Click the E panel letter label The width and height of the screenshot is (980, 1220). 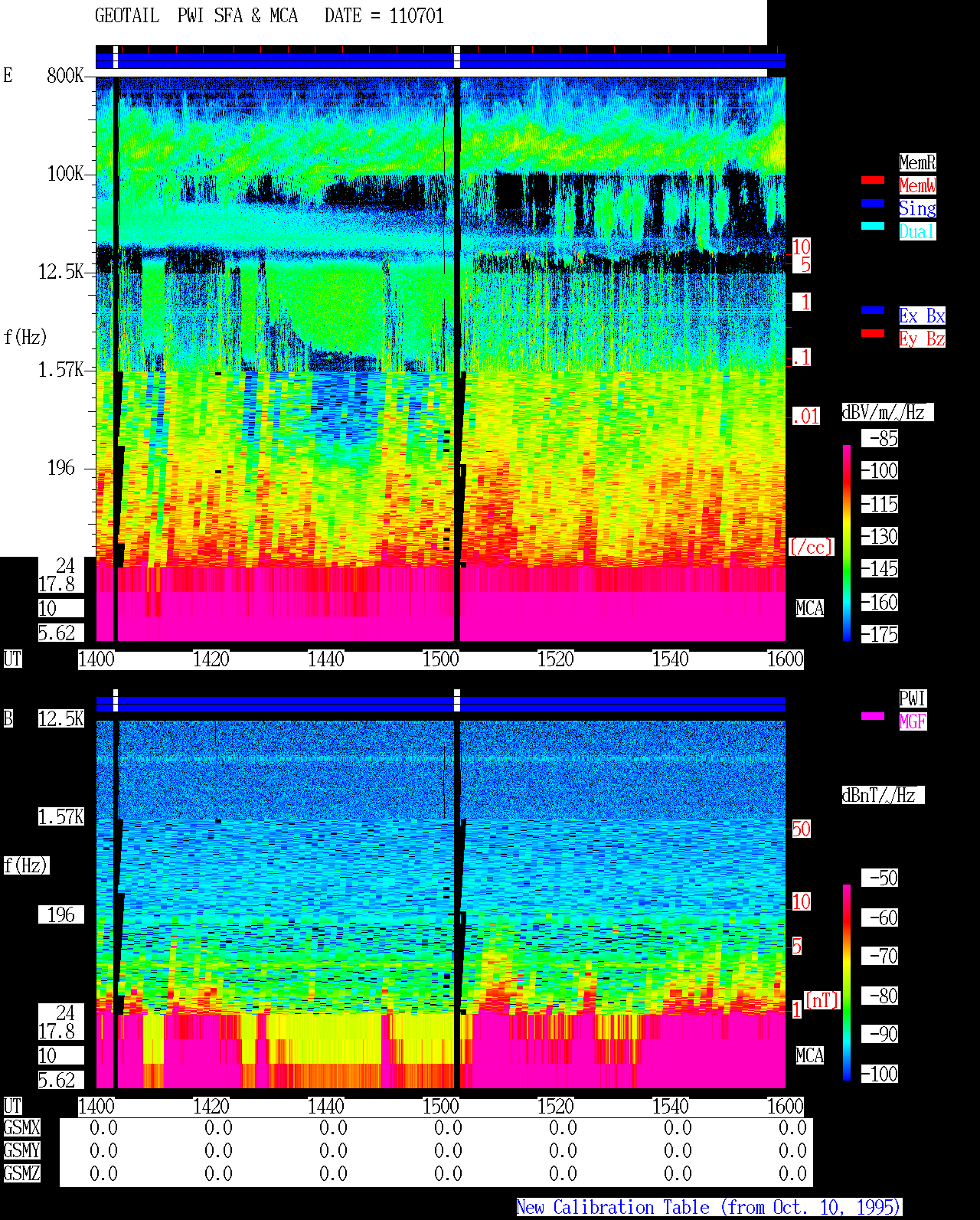point(8,75)
